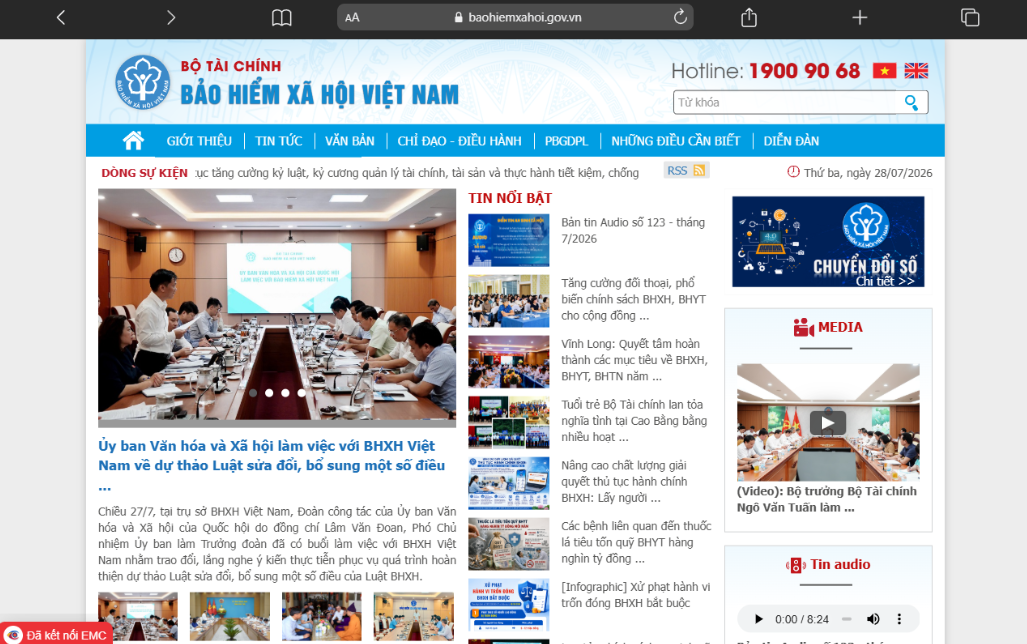Open the RSS feed icon
The width and height of the screenshot is (1027, 644).
point(700,170)
